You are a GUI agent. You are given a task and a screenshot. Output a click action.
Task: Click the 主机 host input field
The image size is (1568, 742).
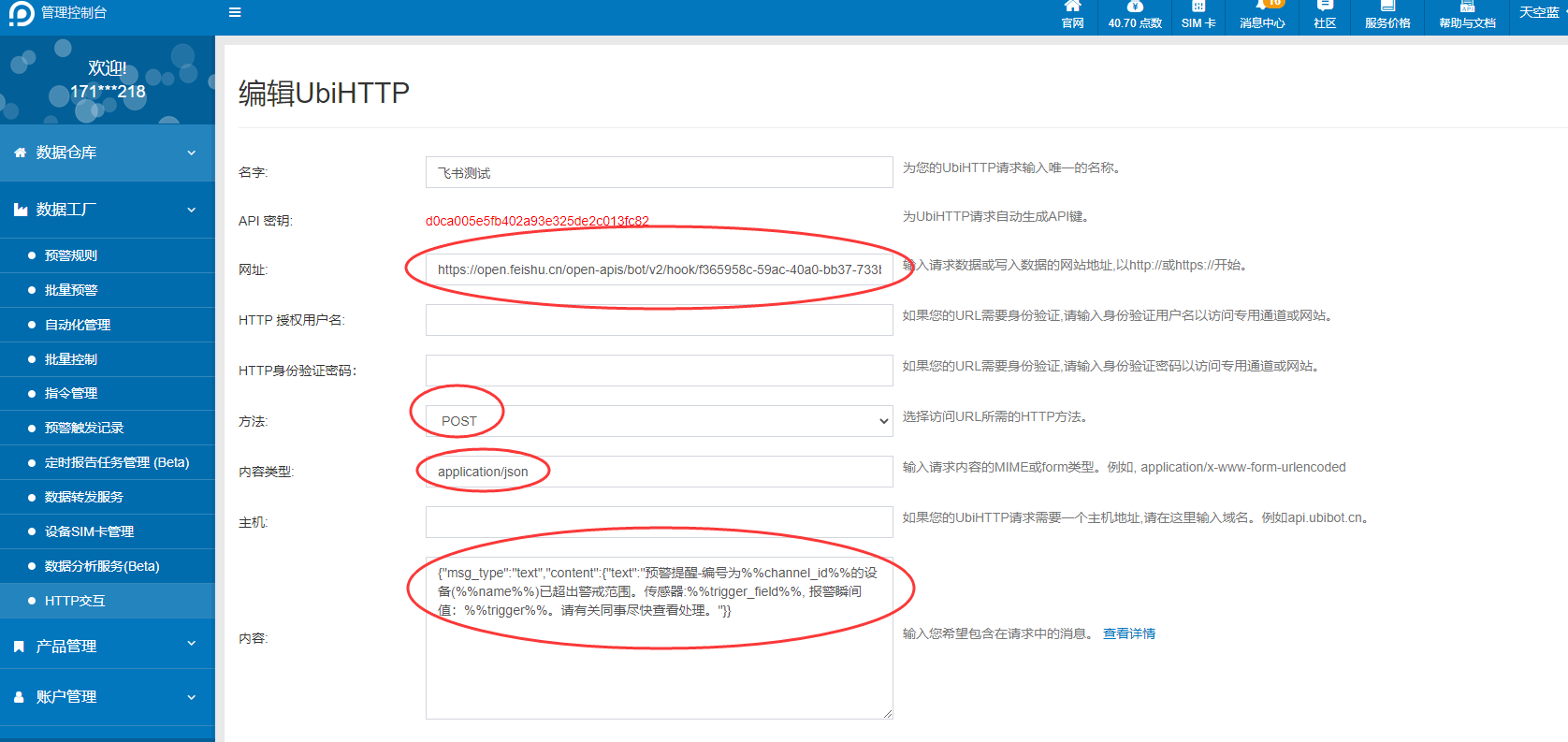pyautogui.click(x=659, y=522)
